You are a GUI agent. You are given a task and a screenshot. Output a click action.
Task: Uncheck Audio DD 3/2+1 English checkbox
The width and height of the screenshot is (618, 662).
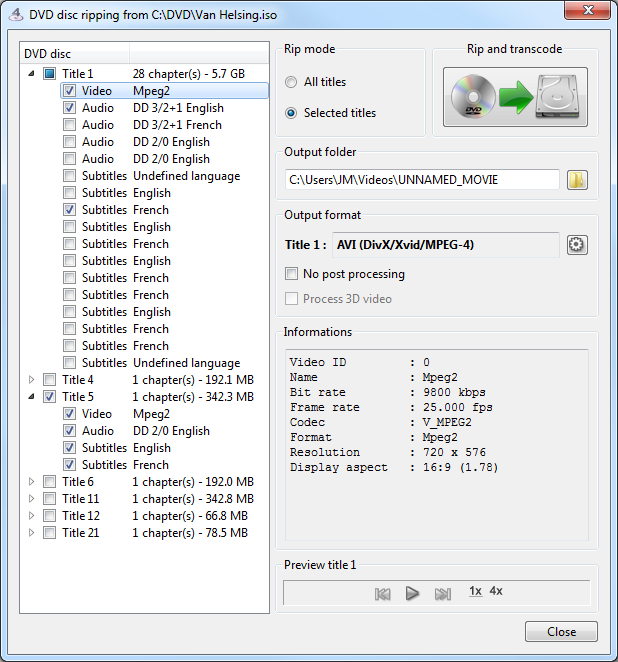tap(69, 108)
